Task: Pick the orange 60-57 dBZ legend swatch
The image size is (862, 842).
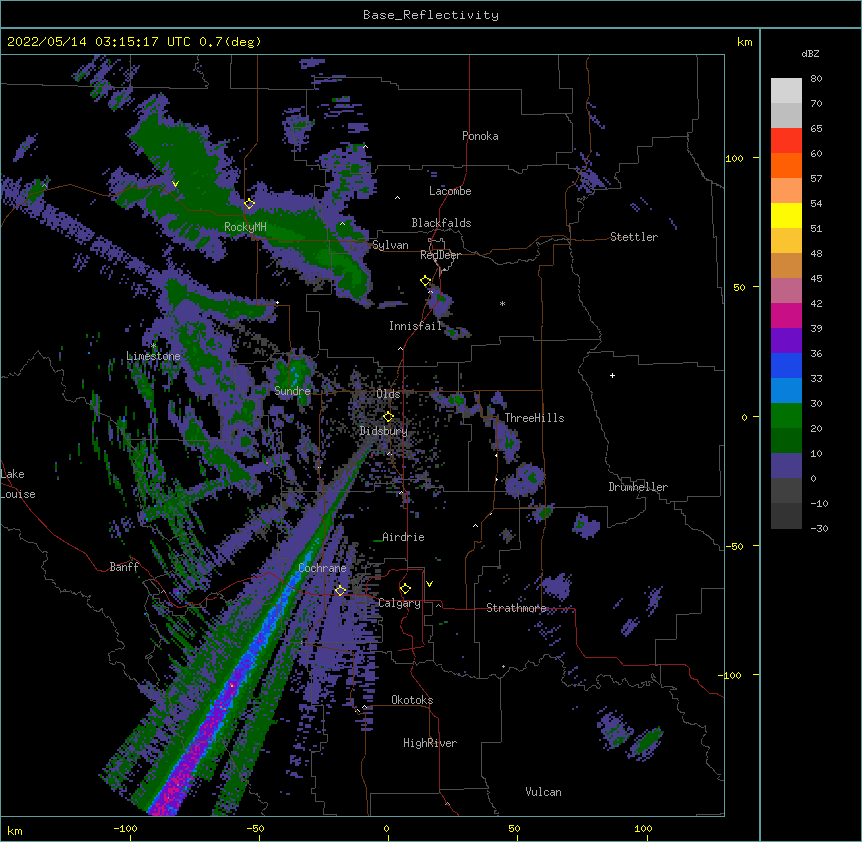Action: pos(786,165)
